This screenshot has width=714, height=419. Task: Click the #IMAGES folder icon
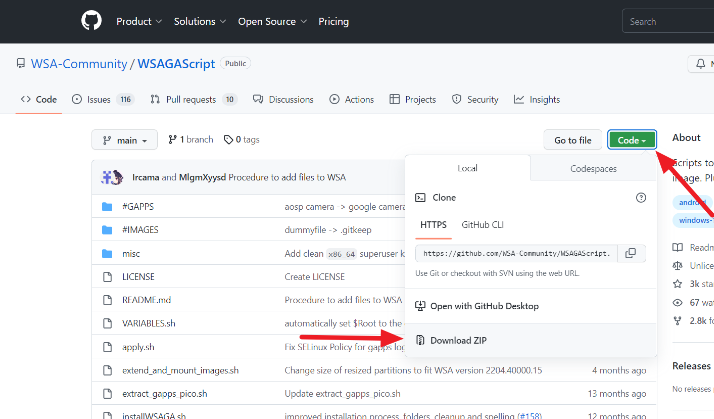(107, 230)
